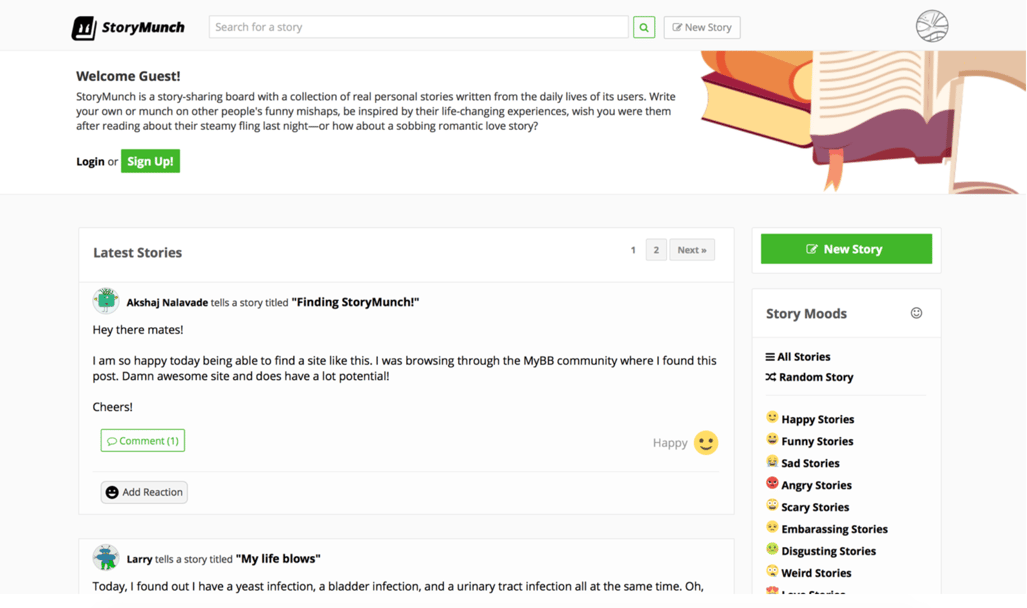Click Akshaj Nalavade's avatar image
1027x608 pixels.
click(106, 301)
